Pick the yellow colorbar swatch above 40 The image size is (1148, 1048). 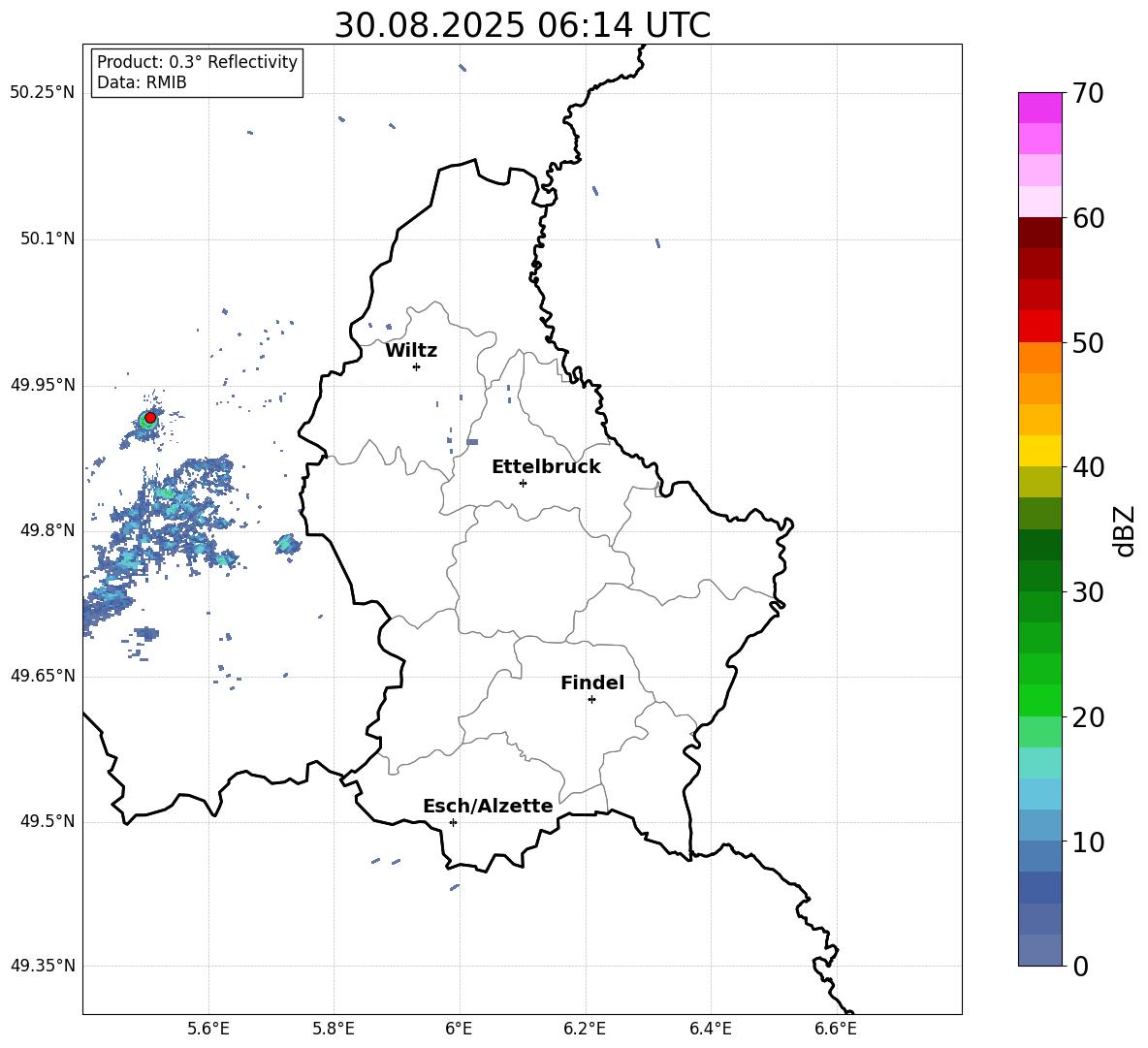(x=1040, y=451)
